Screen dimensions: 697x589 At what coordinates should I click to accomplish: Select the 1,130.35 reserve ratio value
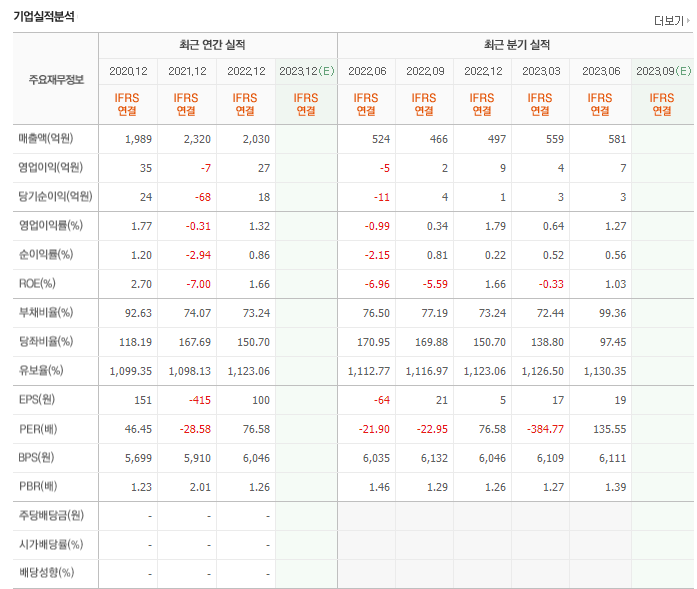point(605,371)
